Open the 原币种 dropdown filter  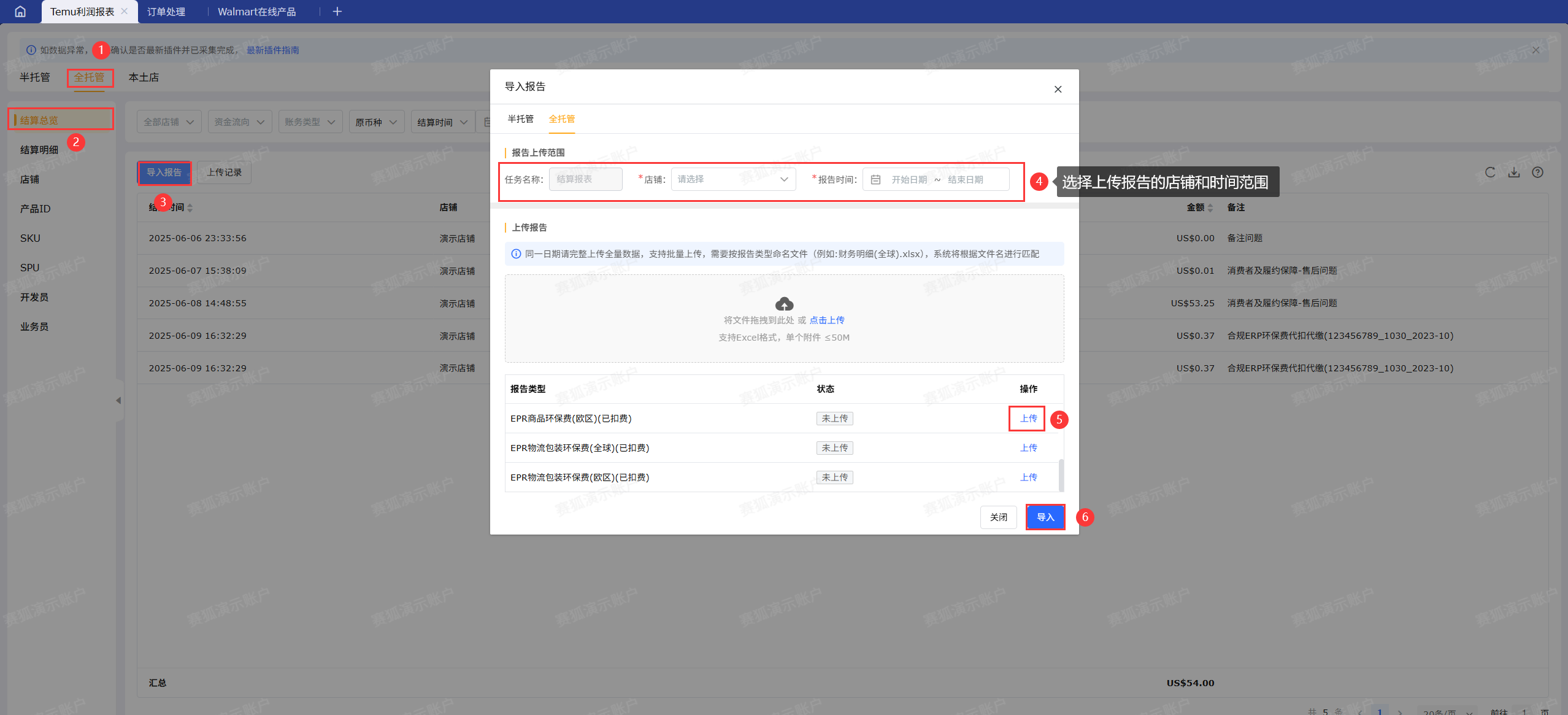pos(376,122)
